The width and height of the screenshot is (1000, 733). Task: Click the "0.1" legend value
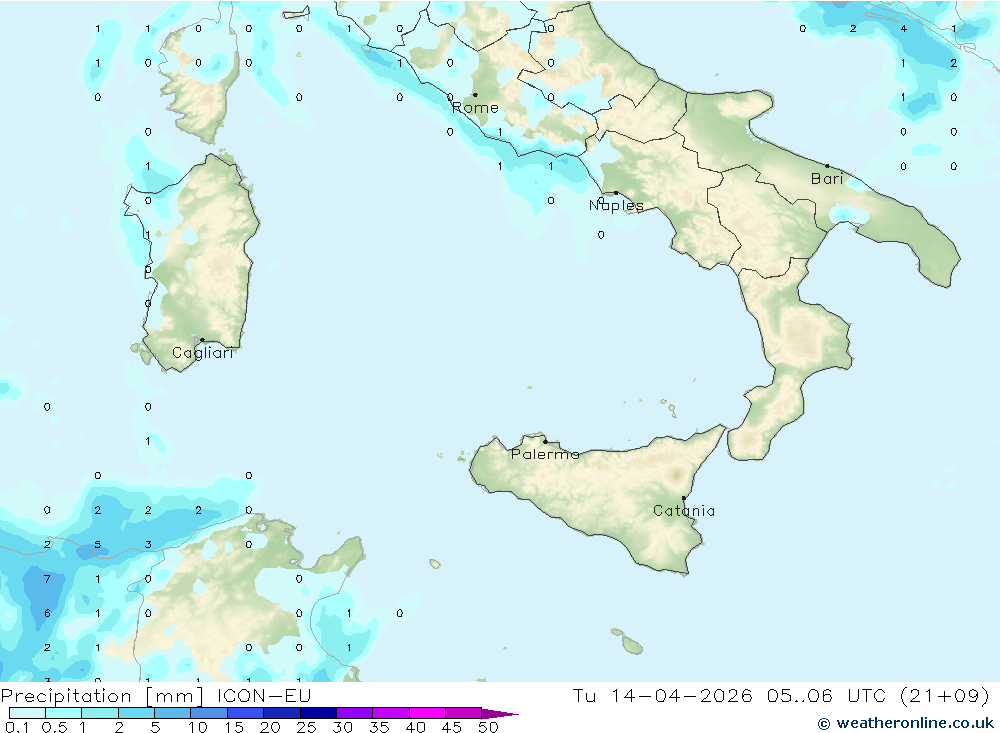(17, 727)
